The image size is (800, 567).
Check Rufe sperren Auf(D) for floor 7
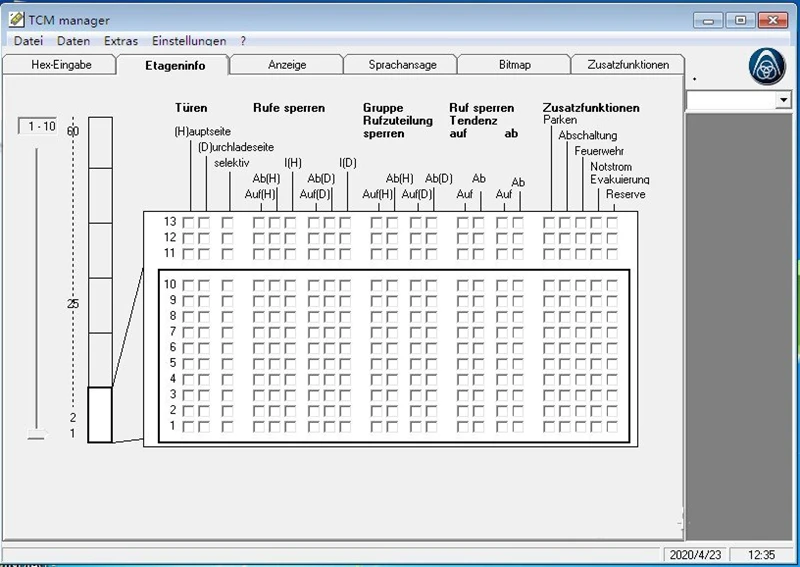[314, 333]
